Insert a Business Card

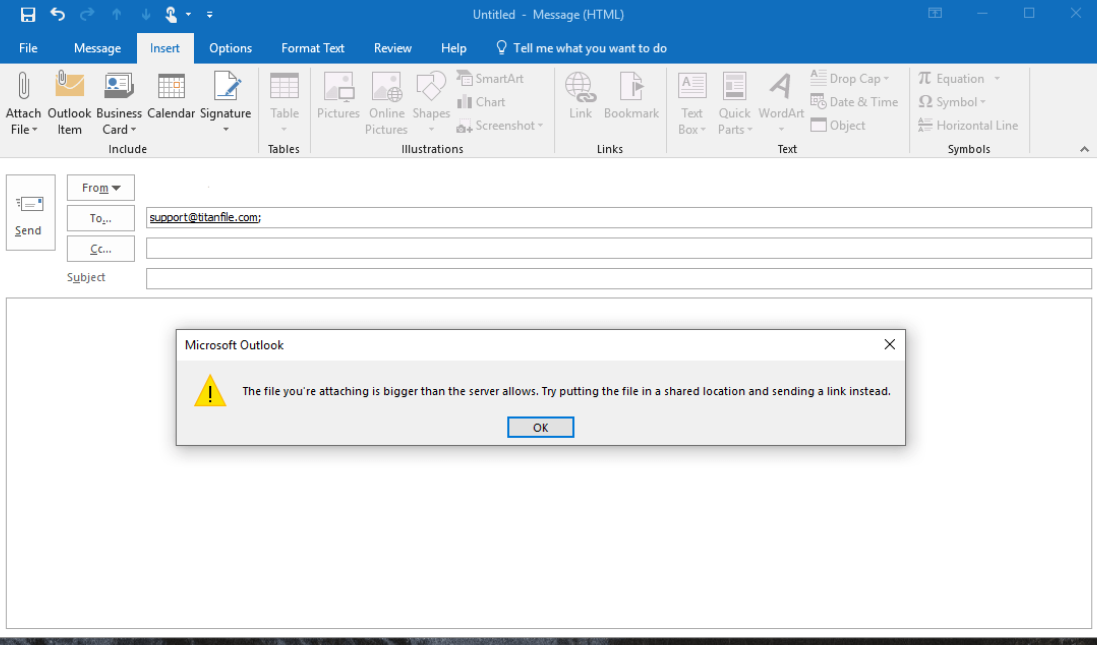click(118, 101)
